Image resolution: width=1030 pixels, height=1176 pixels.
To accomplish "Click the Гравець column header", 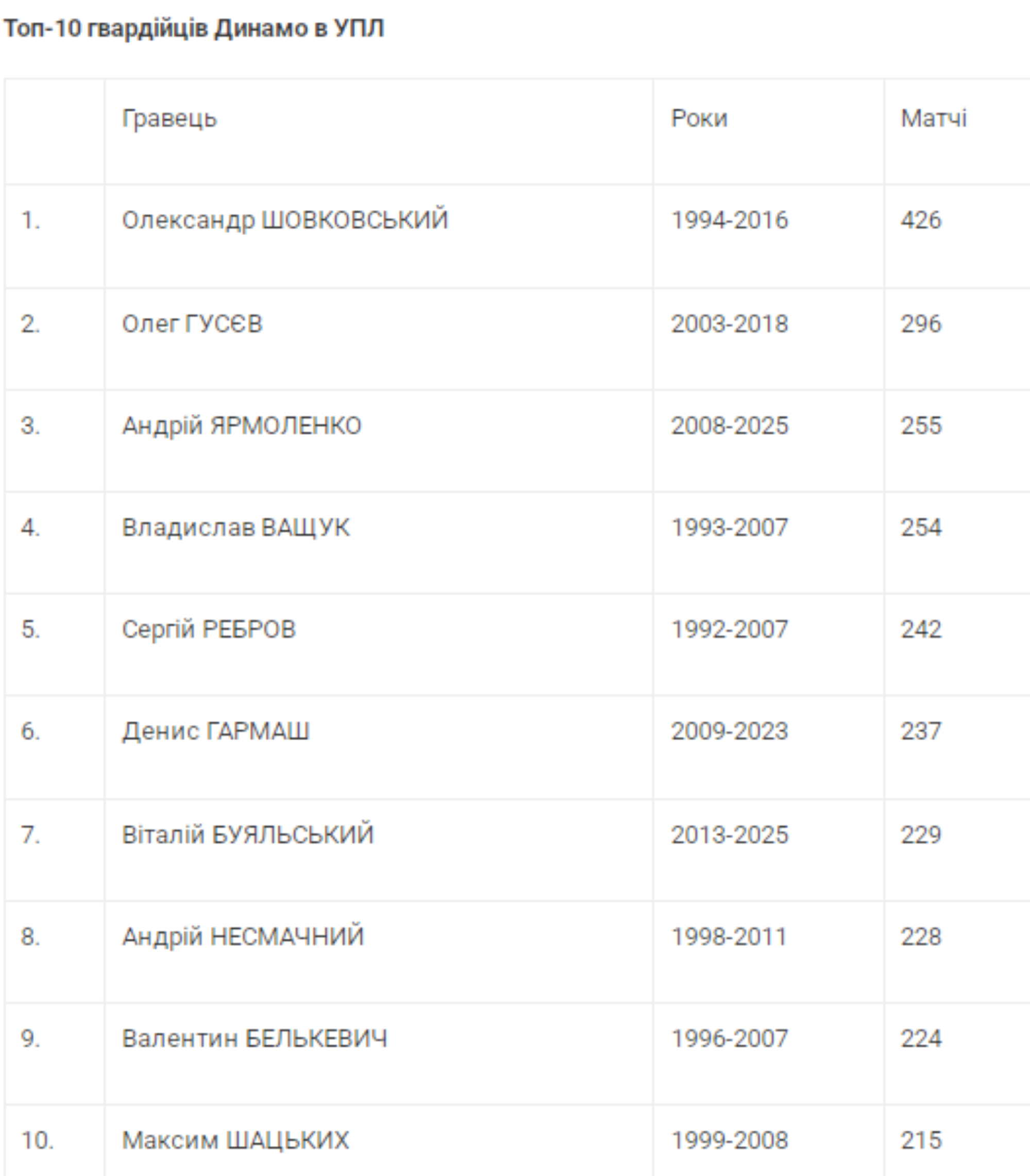I will pos(169,118).
